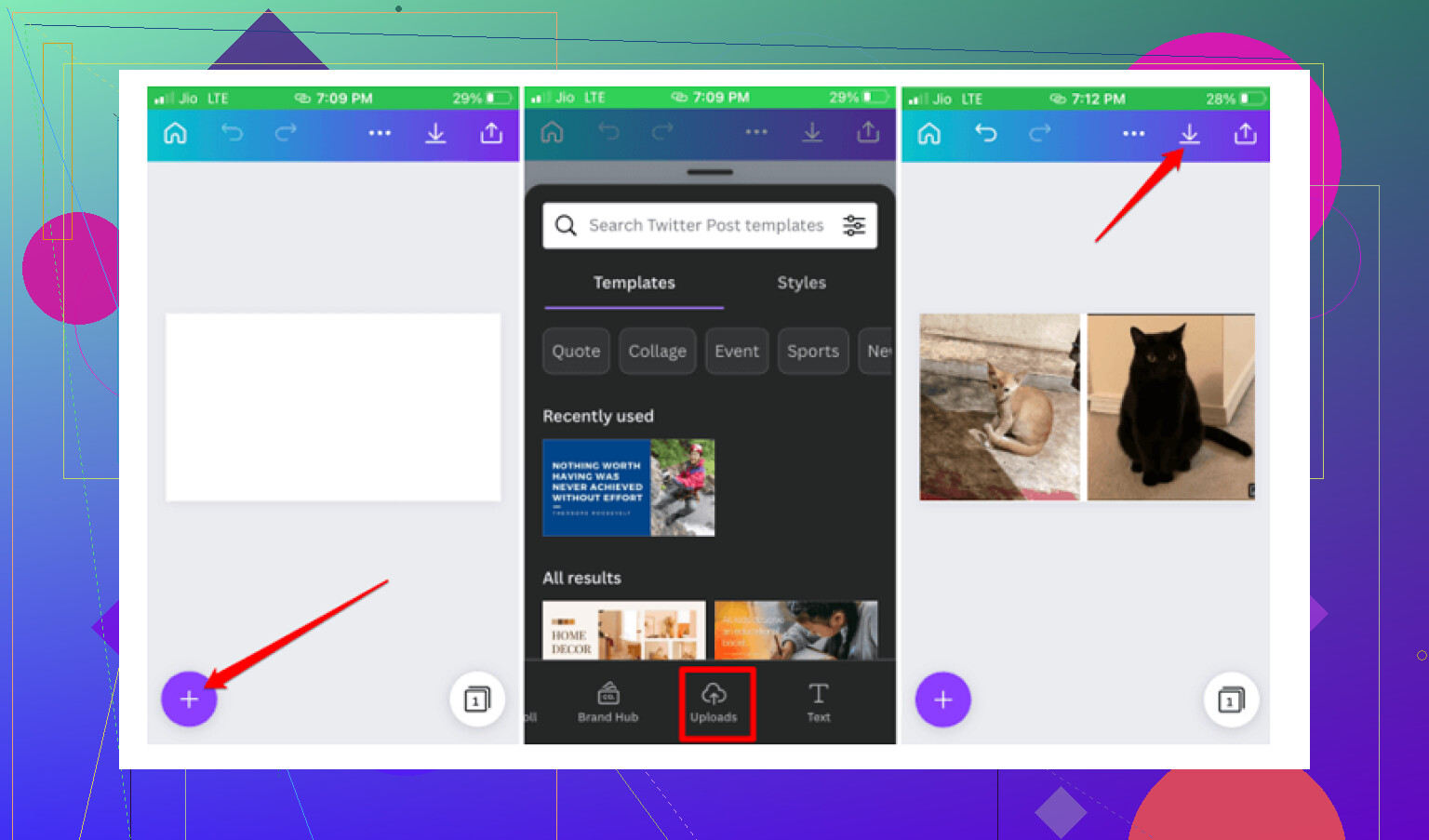Tap the purple plus button in left phone
Viewport: 1429px width, 840px height.
(189, 699)
